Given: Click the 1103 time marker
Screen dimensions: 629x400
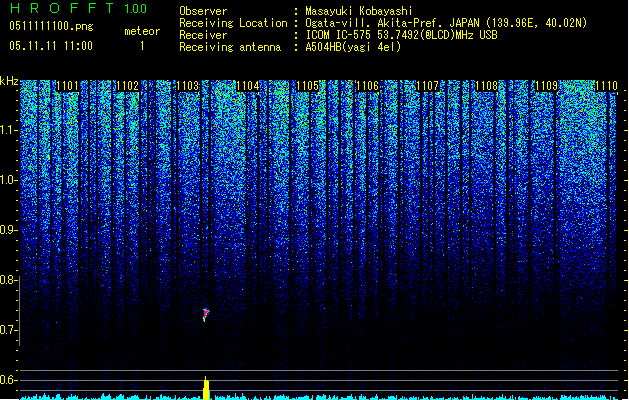Looking at the screenshot, I should (x=187, y=86).
